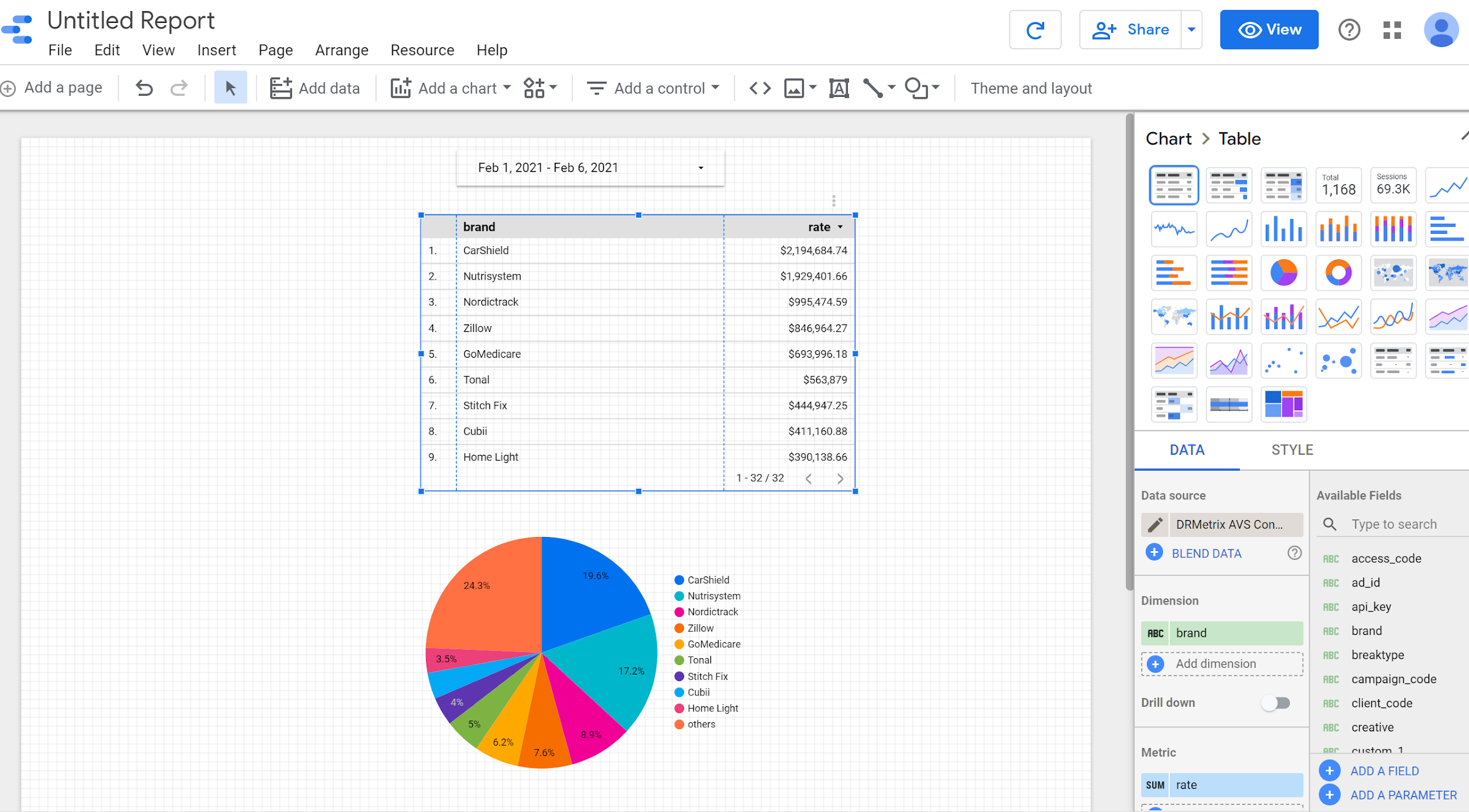Expand the Add a chart dropdown

[x=507, y=88]
